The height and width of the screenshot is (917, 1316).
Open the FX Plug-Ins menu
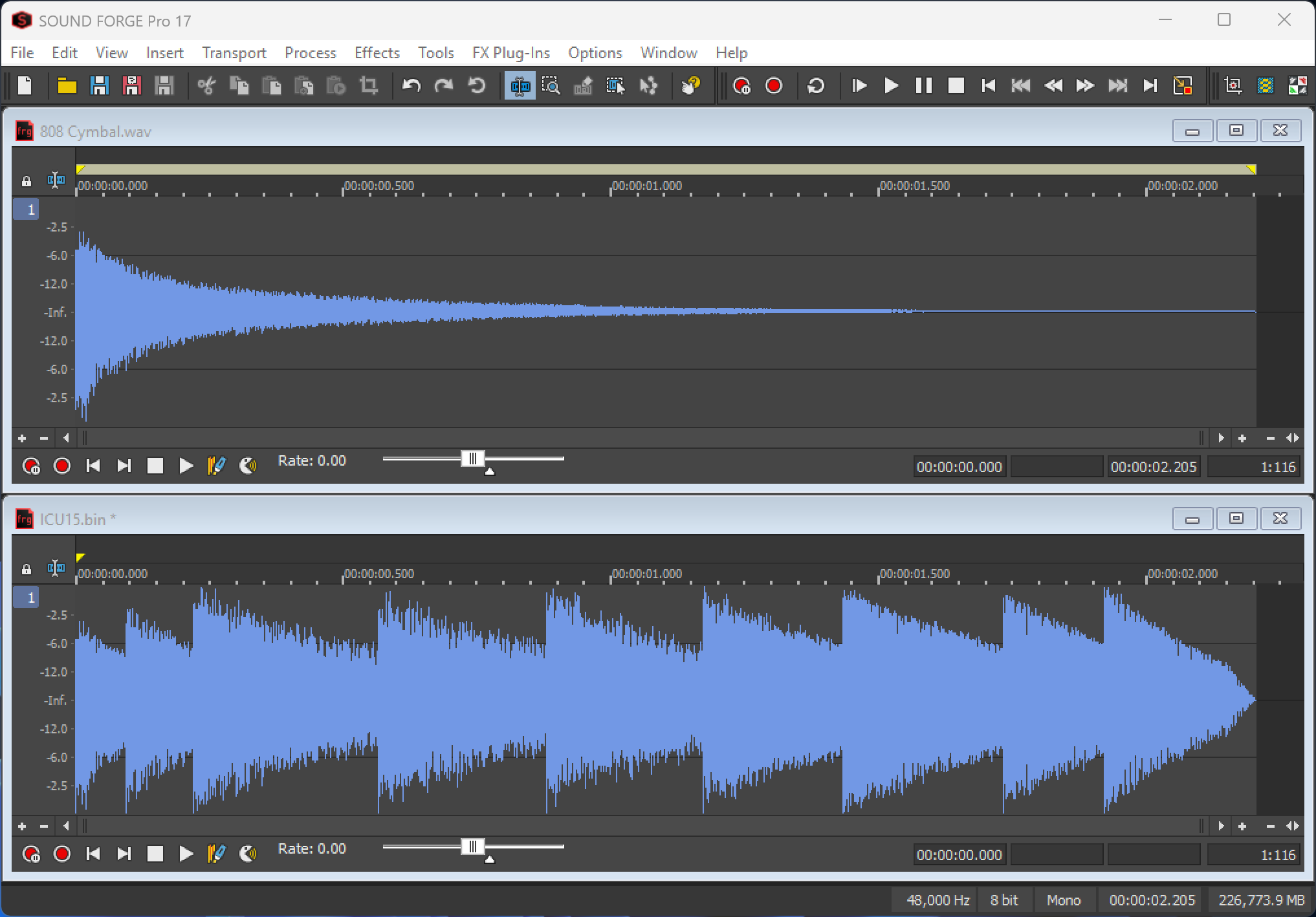(x=510, y=53)
